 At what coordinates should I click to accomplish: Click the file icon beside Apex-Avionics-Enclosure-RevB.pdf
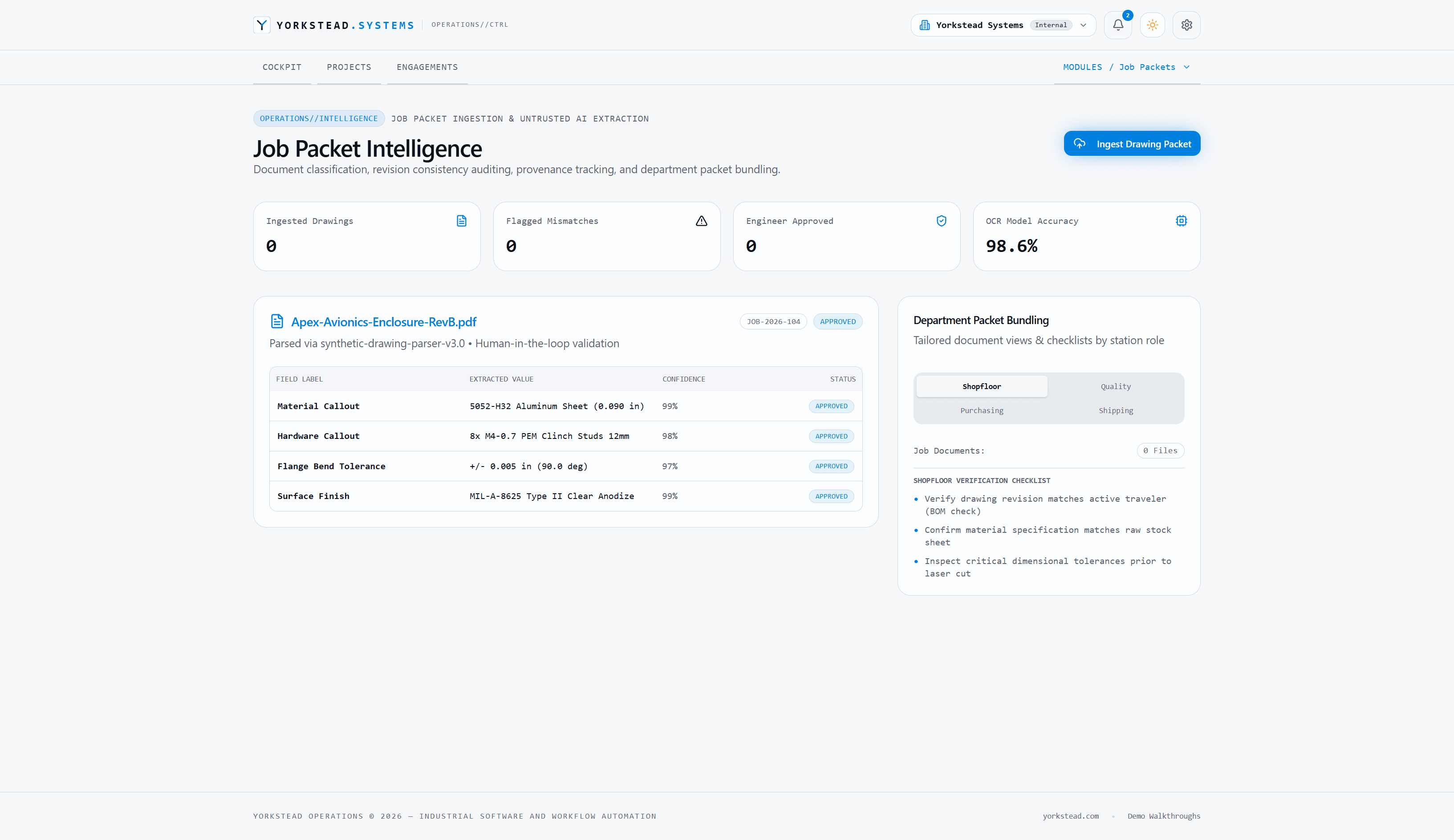click(277, 321)
